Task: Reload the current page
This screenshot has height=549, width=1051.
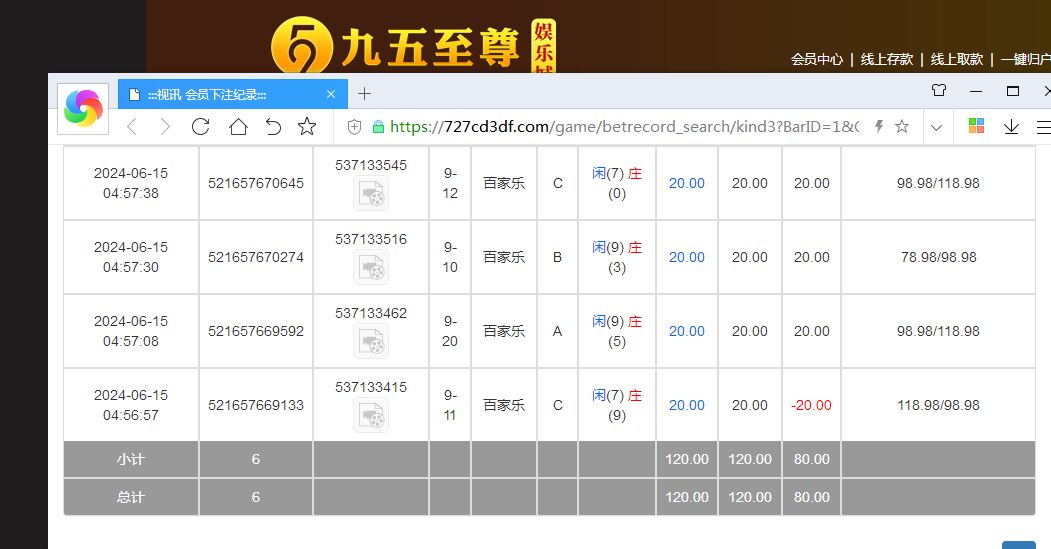Action: point(200,127)
